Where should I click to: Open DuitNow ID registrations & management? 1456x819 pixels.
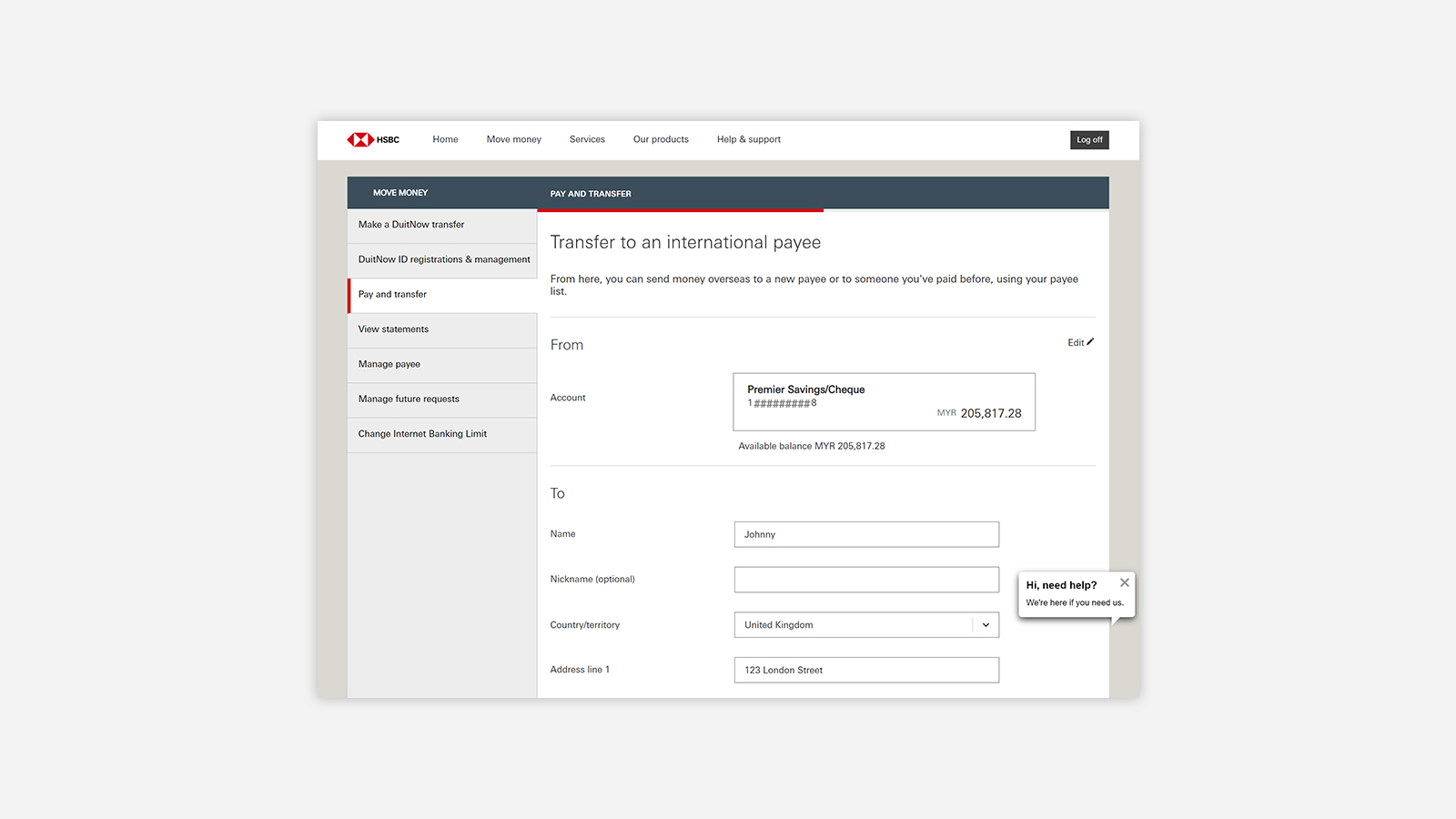(442, 260)
